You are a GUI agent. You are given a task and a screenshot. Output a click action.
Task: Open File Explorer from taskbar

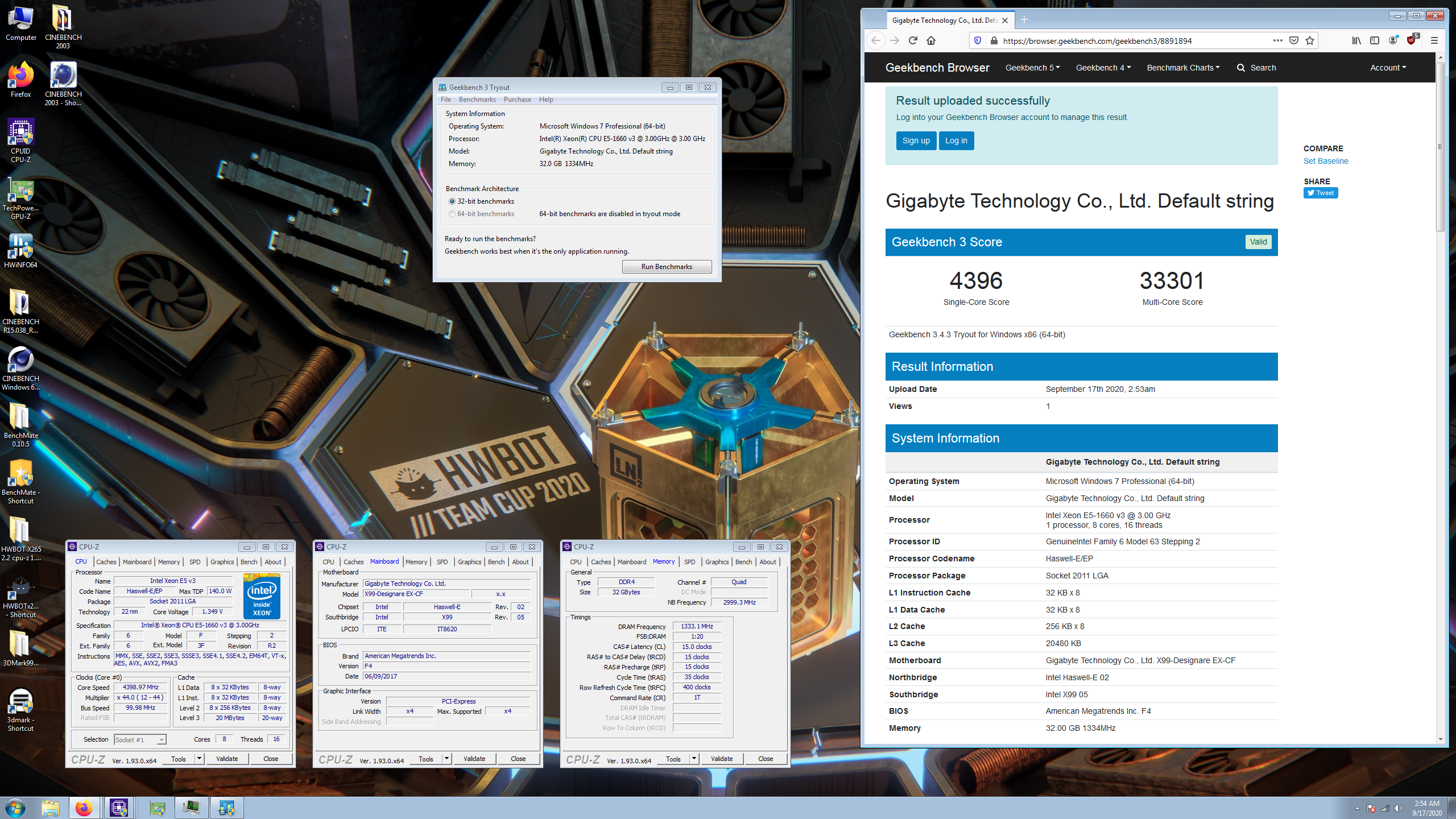[51, 808]
